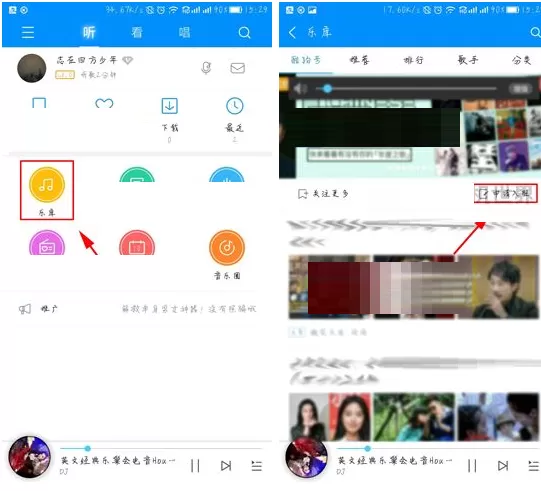The height and width of the screenshot is (491, 541).
Task: Tap Wi-Fi icon in left status bar
Action: click(173, 10)
